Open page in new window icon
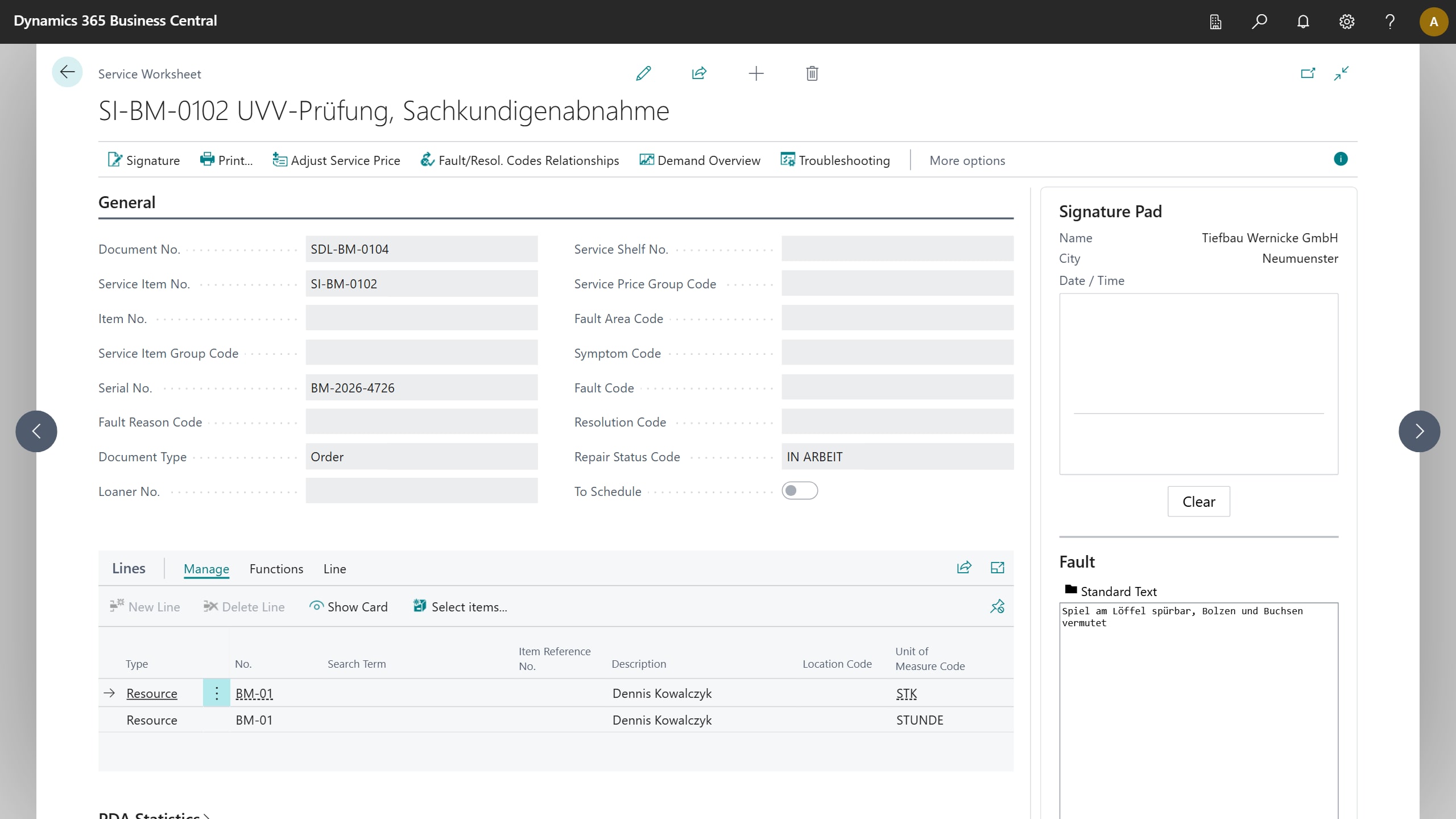This screenshot has width=1456, height=819. click(x=1308, y=73)
